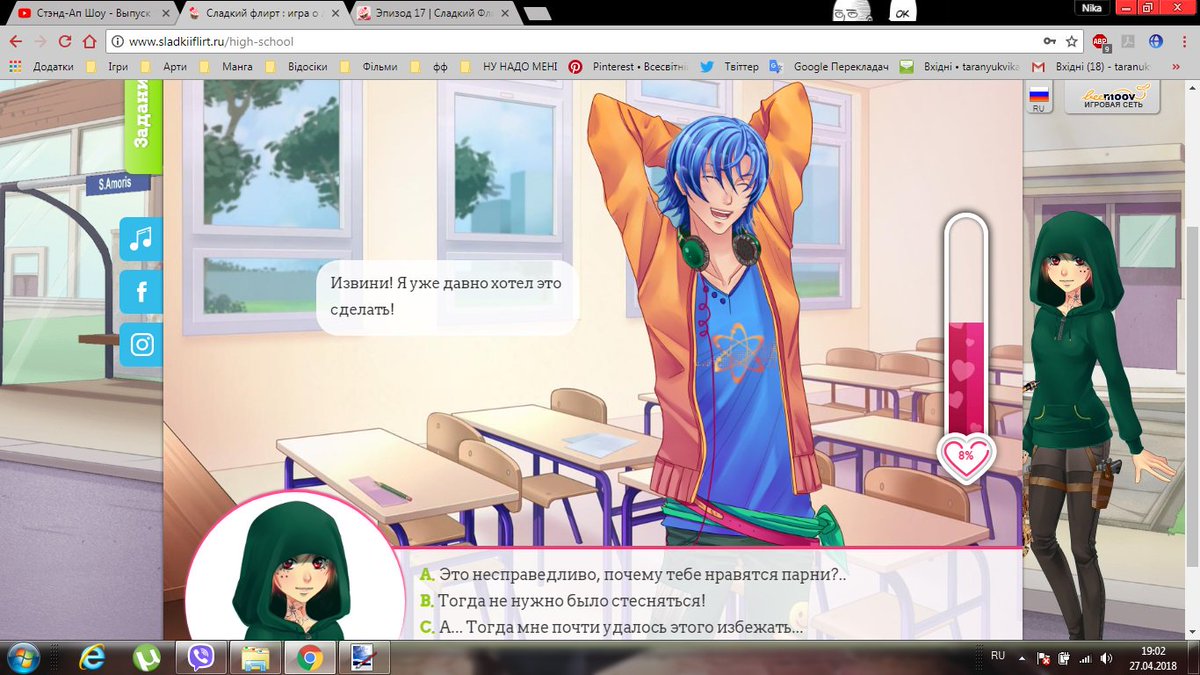Go forward in browser history
The image size is (1200, 675).
(x=40, y=42)
